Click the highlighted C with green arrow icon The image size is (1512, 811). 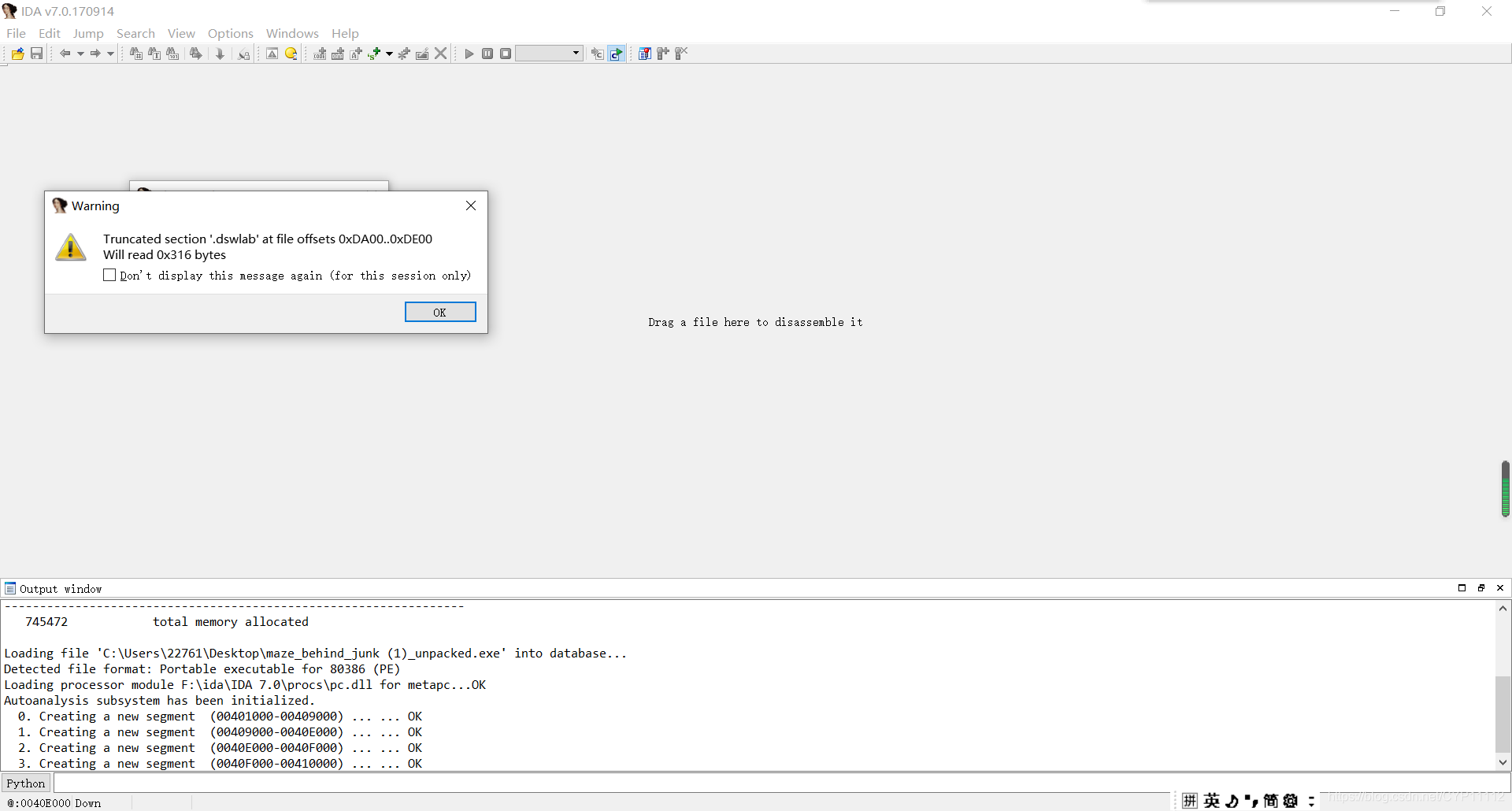(617, 54)
